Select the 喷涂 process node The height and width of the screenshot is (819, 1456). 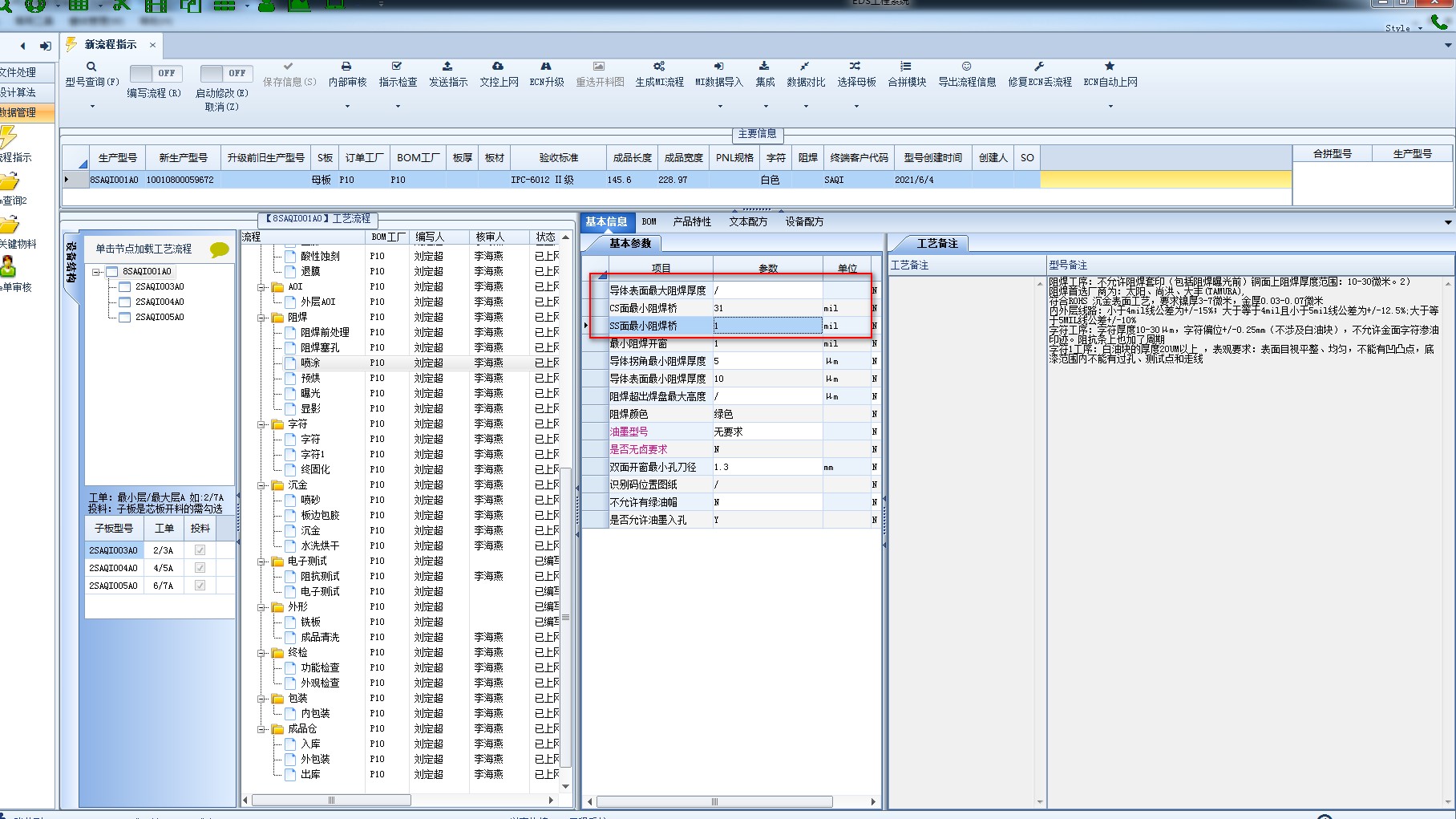coord(310,363)
